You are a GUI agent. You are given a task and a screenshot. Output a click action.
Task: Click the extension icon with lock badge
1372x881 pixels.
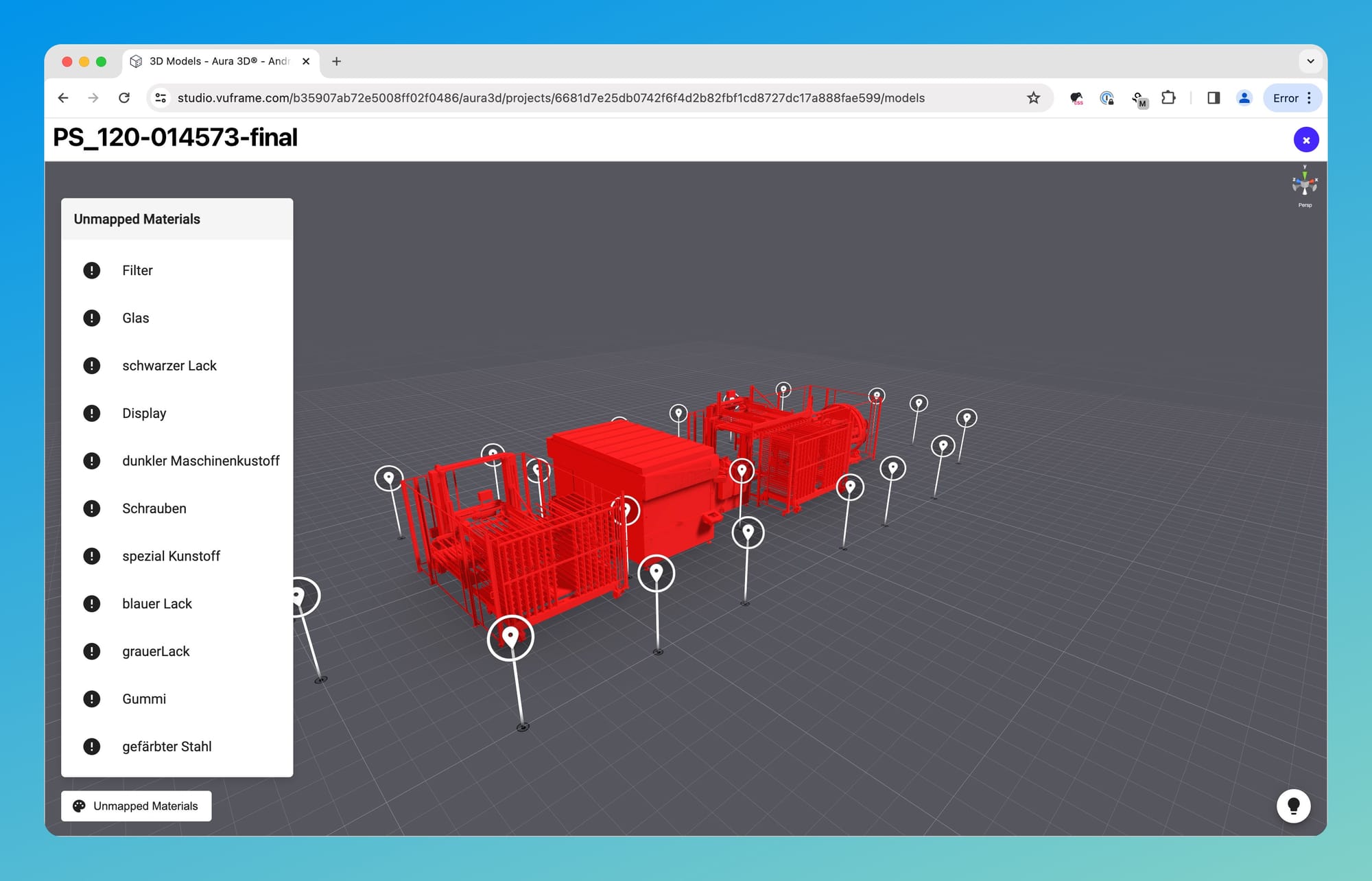coord(1107,98)
